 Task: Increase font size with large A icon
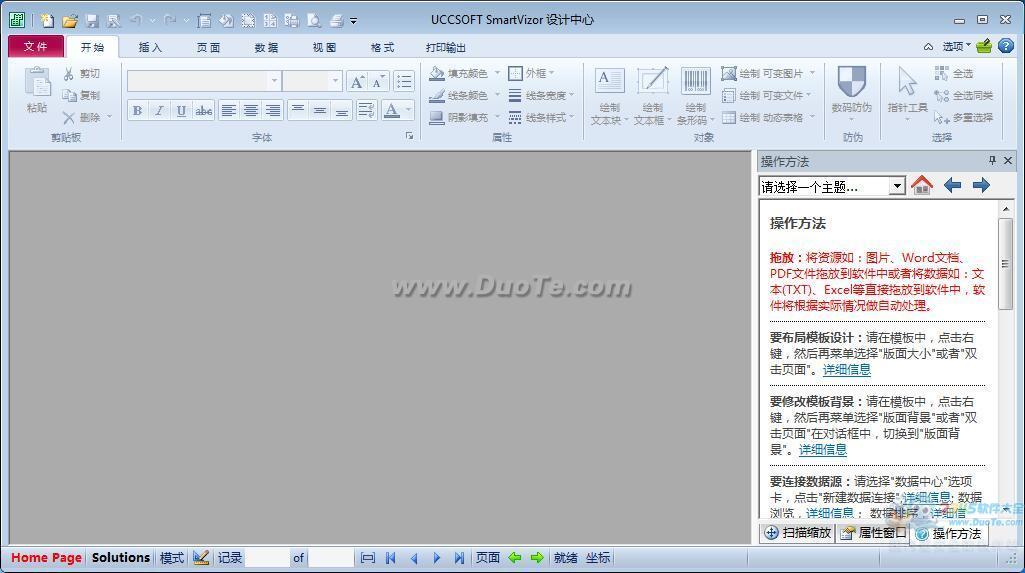pyautogui.click(x=357, y=82)
